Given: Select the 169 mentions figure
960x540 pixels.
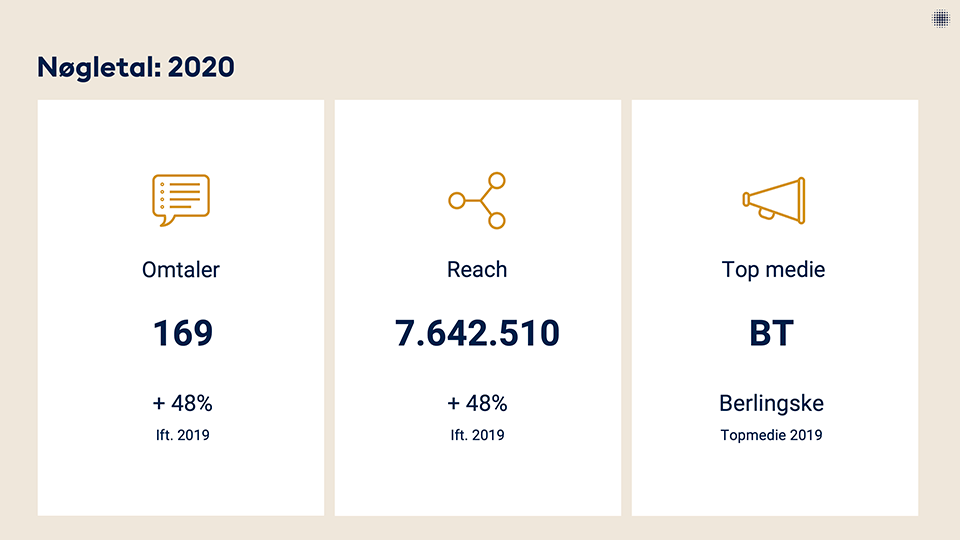Looking at the screenshot, I should tap(182, 333).
